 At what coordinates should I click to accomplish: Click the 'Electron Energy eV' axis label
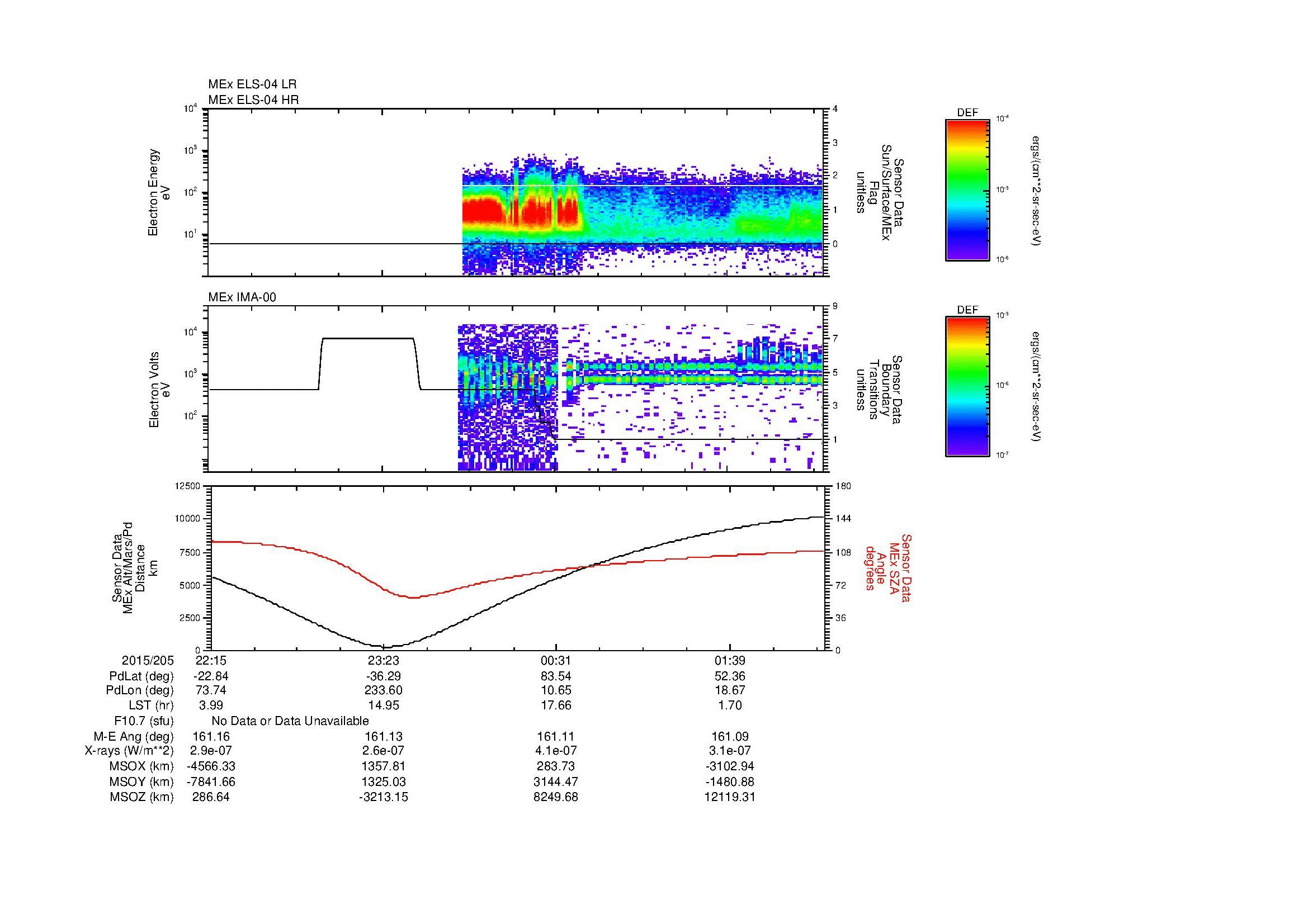[159, 192]
